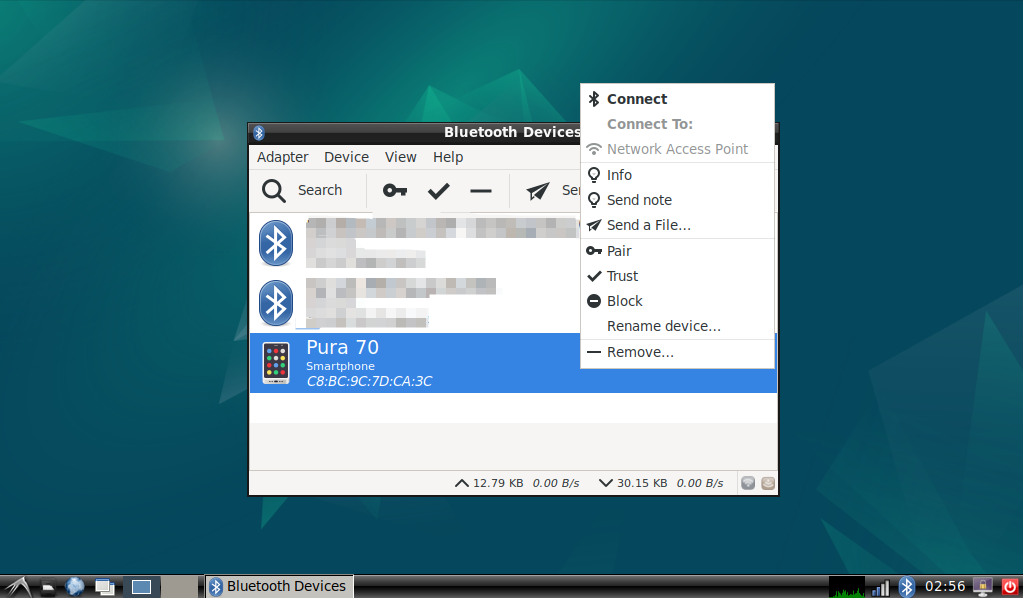Choose Send a File... option
Image resolution: width=1023 pixels, height=598 pixels.
click(x=677, y=225)
